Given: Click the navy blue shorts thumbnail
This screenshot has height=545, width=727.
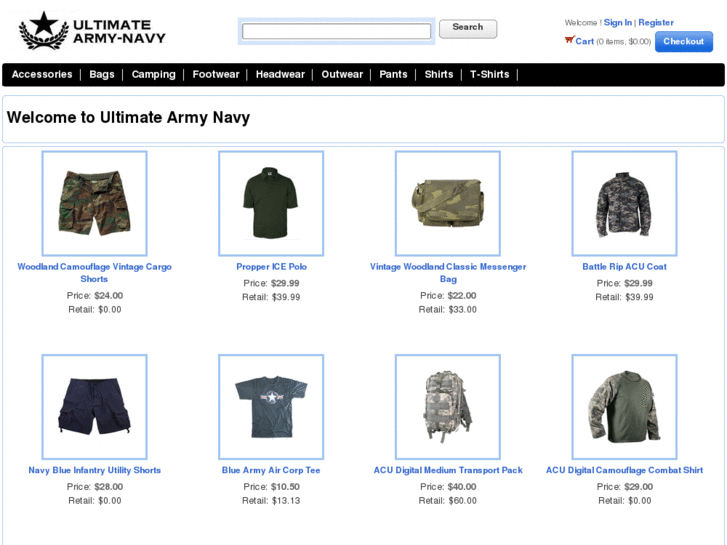Looking at the screenshot, I should 95,407.
